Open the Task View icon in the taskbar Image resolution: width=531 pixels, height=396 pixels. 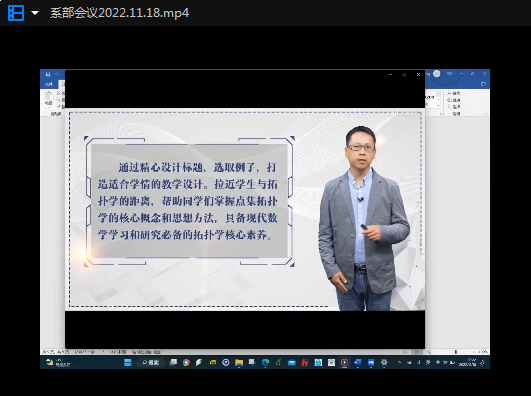[173, 362]
